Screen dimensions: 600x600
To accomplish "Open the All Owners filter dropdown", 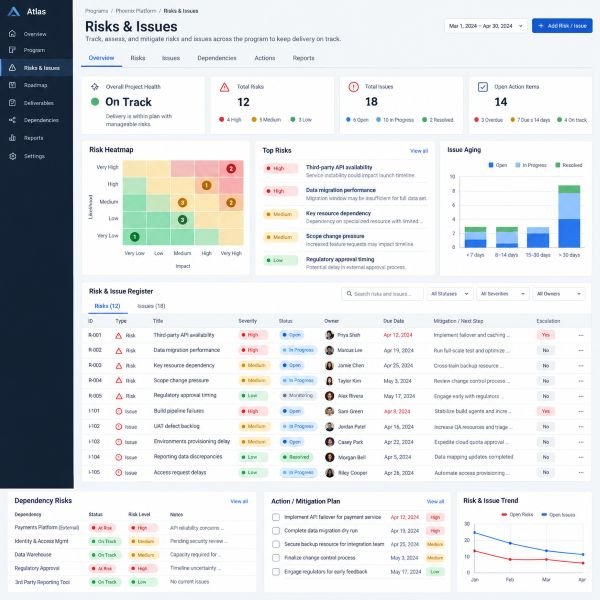I will pyautogui.click(x=559, y=294).
